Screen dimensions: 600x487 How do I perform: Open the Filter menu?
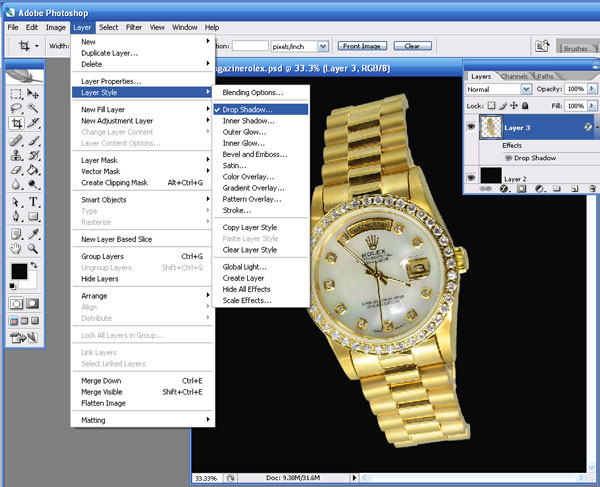tap(134, 28)
